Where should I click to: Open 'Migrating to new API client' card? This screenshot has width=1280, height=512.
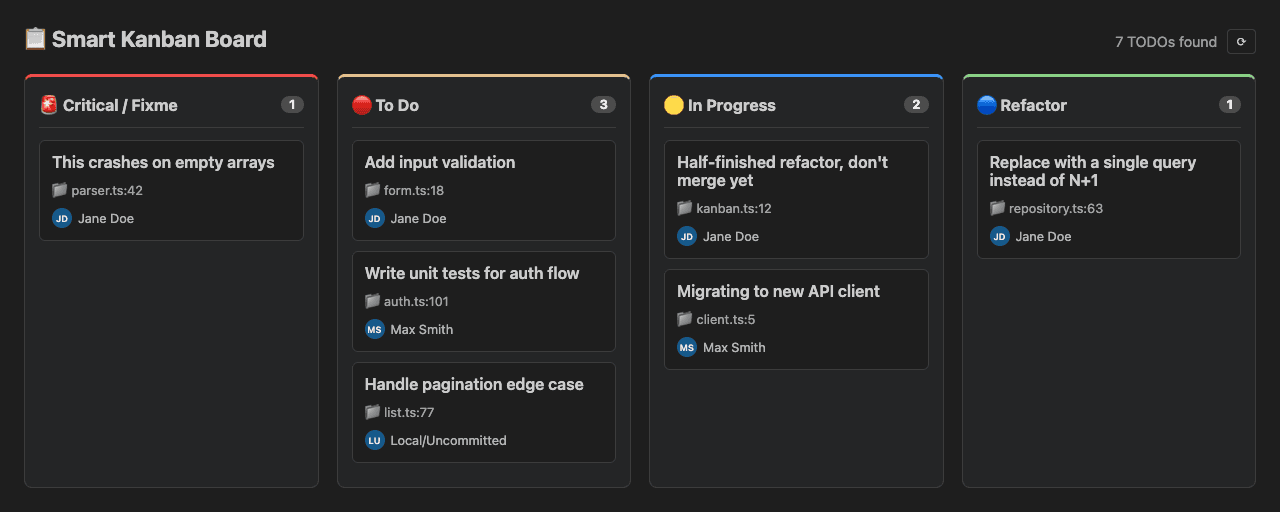point(796,319)
